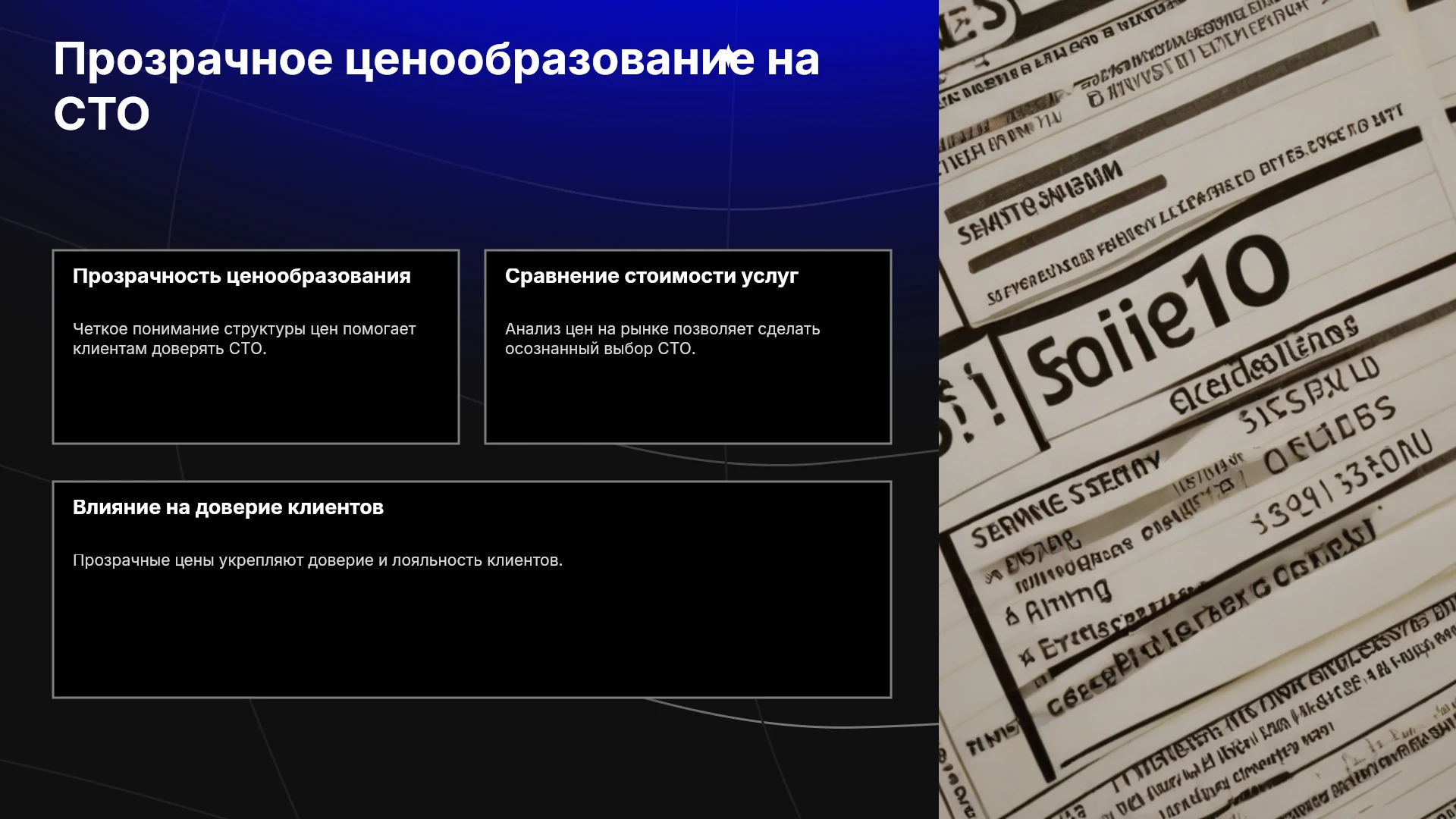
Task: Select text 'Анализ цен на рынке позволяет'
Action: (x=623, y=329)
